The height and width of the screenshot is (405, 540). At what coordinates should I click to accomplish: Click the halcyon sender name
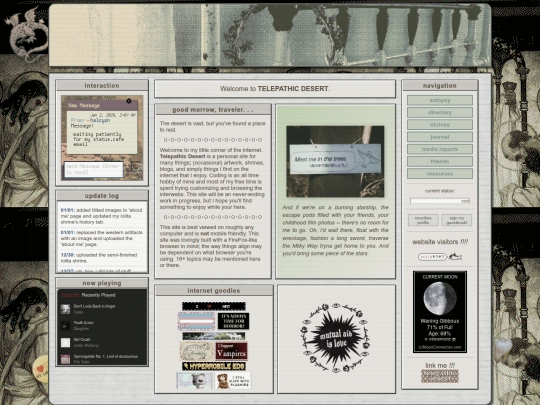click(x=100, y=121)
